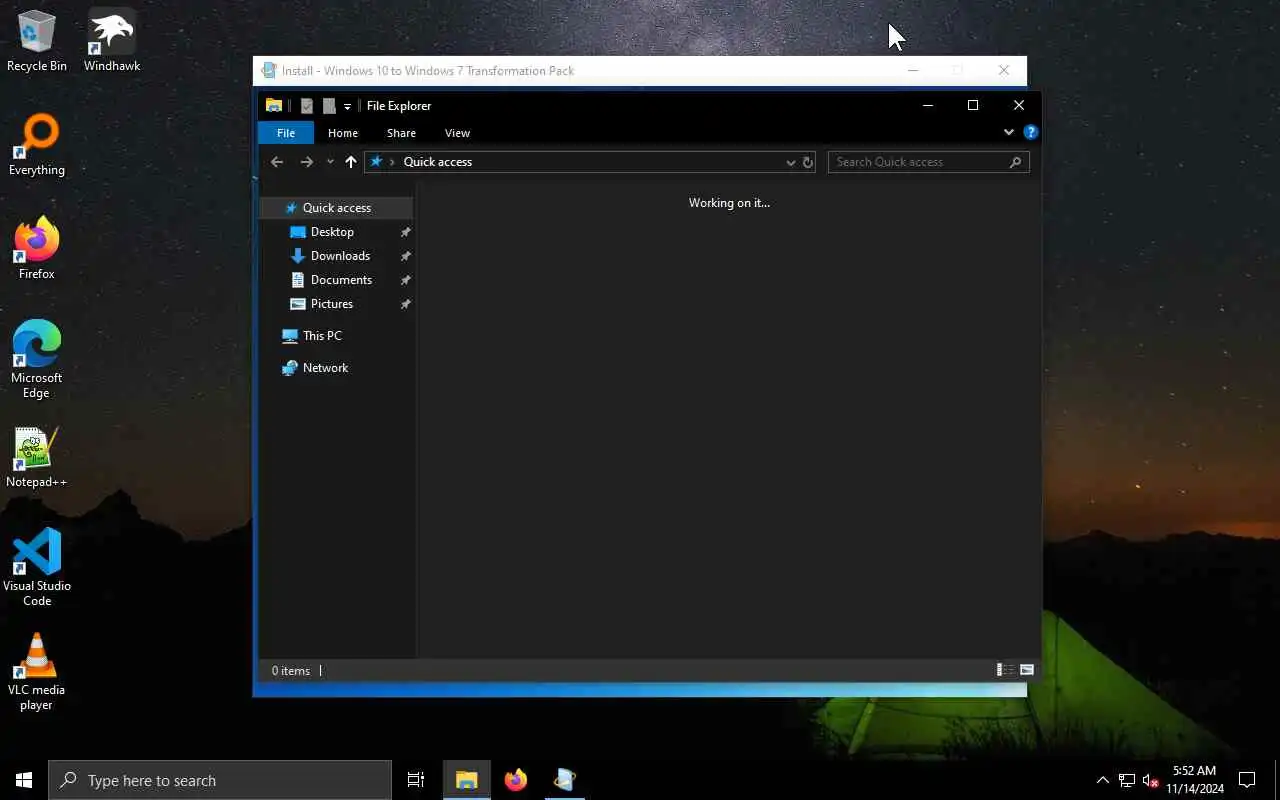
Task: Click Firefox taskbar icon
Action: click(x=516, y=780)
